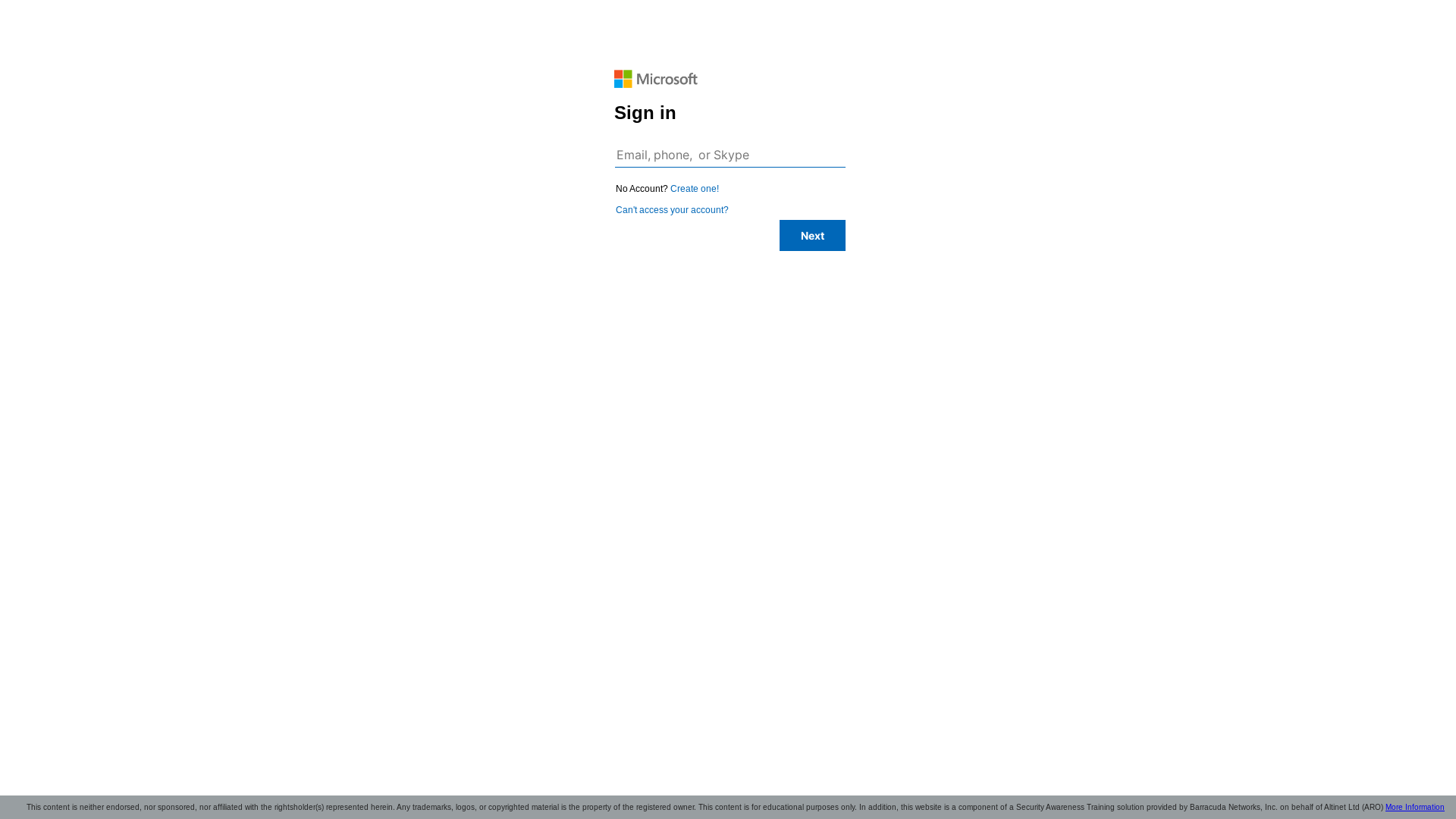1456x819 pixels.
Task: Click the Next button
Action: pos(811,236)
